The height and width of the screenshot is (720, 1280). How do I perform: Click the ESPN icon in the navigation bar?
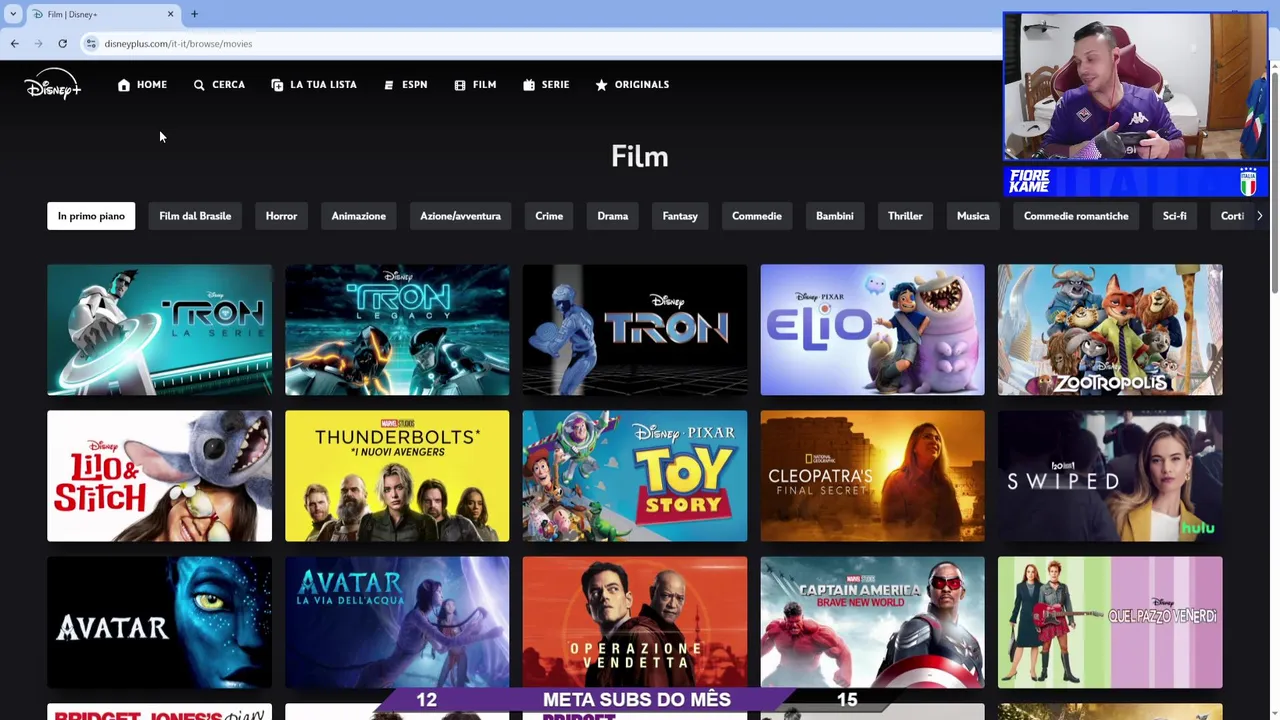(389, 85)
